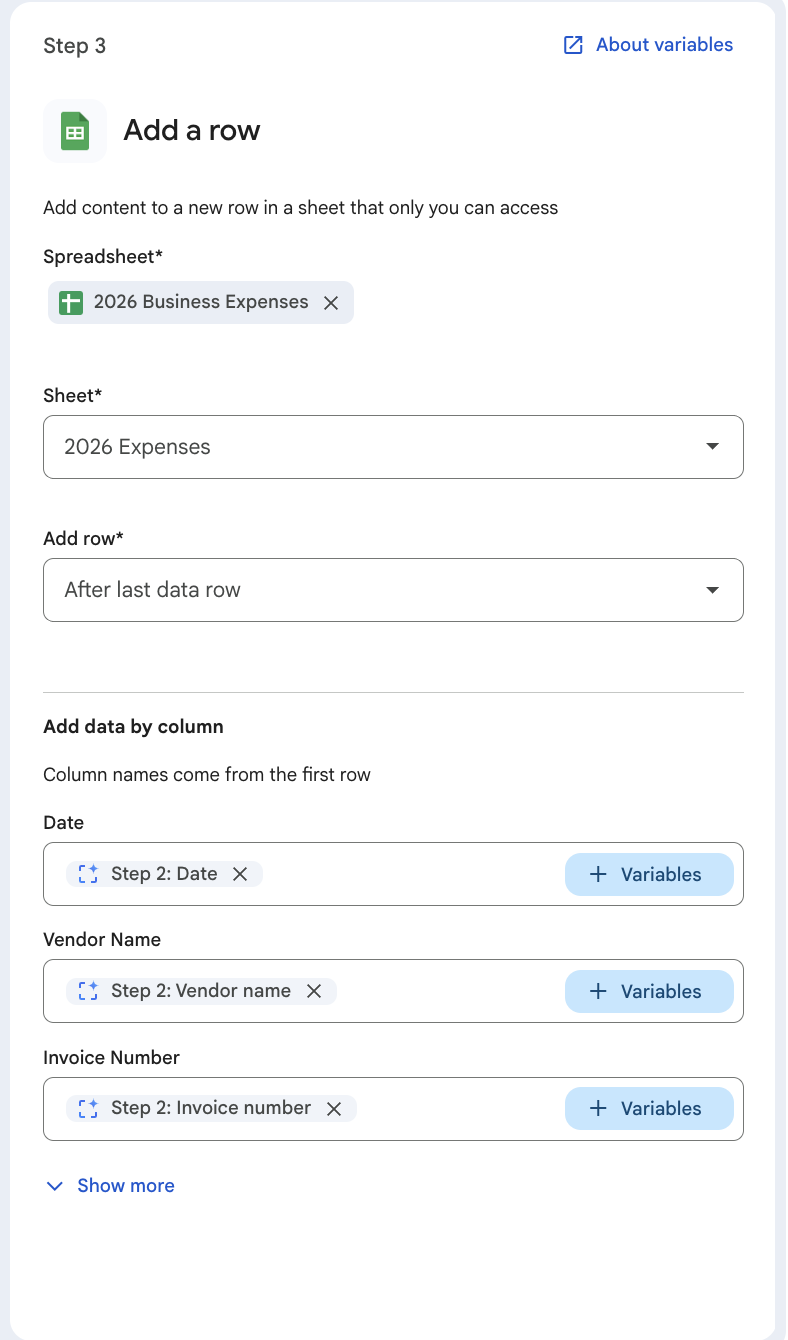788x1340 pixels.
Task: Click inside the Vendor Name column input field
Action: 450,991
